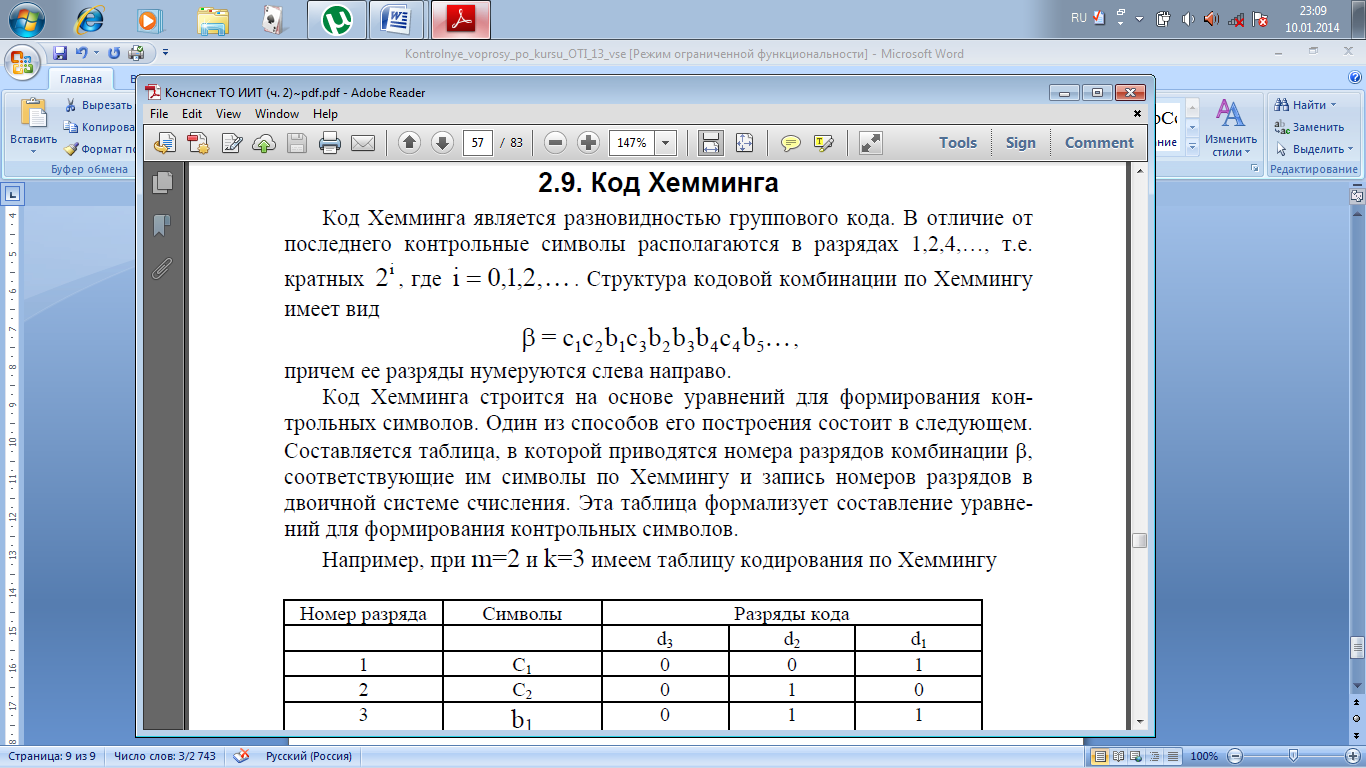1366x768 pixels.
Task: Select the Главная ribbon tab in Word
Action: 80,79
